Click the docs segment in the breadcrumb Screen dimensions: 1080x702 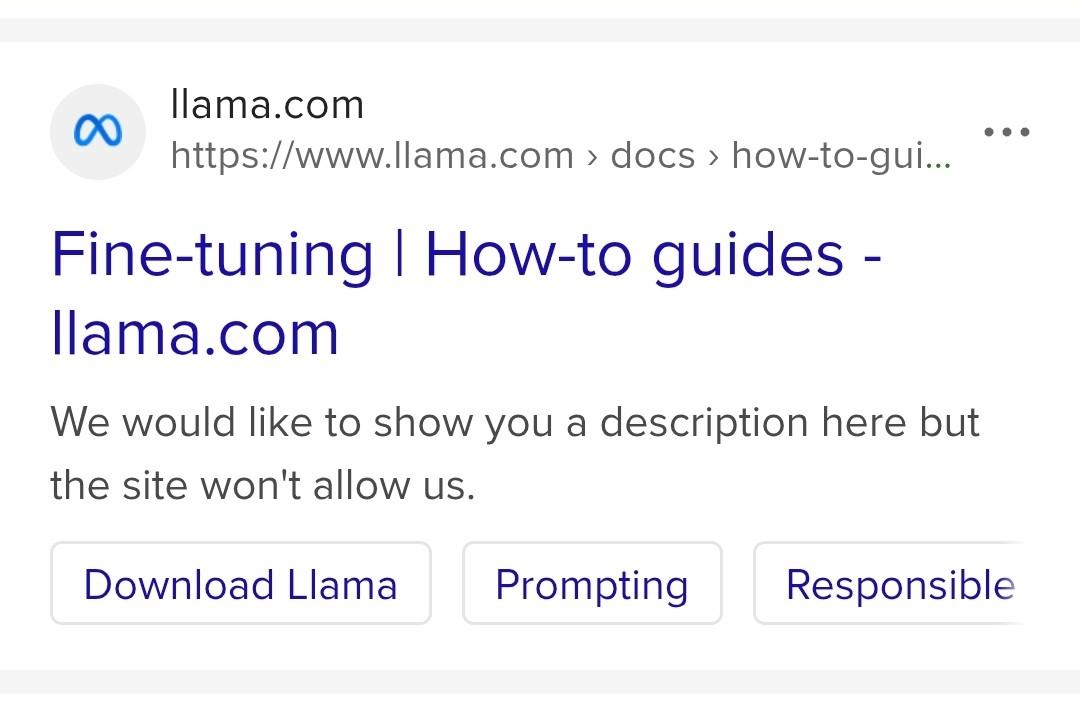(x=652, y=156)
